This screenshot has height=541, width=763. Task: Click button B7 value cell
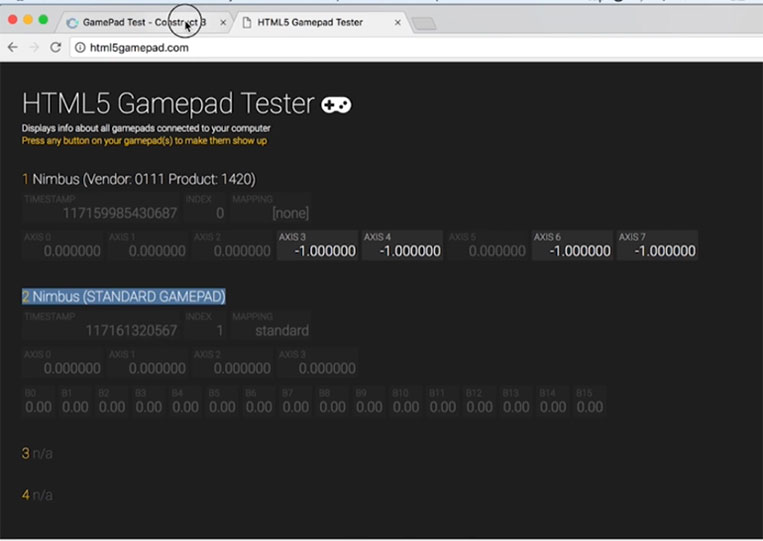[296, 402]
